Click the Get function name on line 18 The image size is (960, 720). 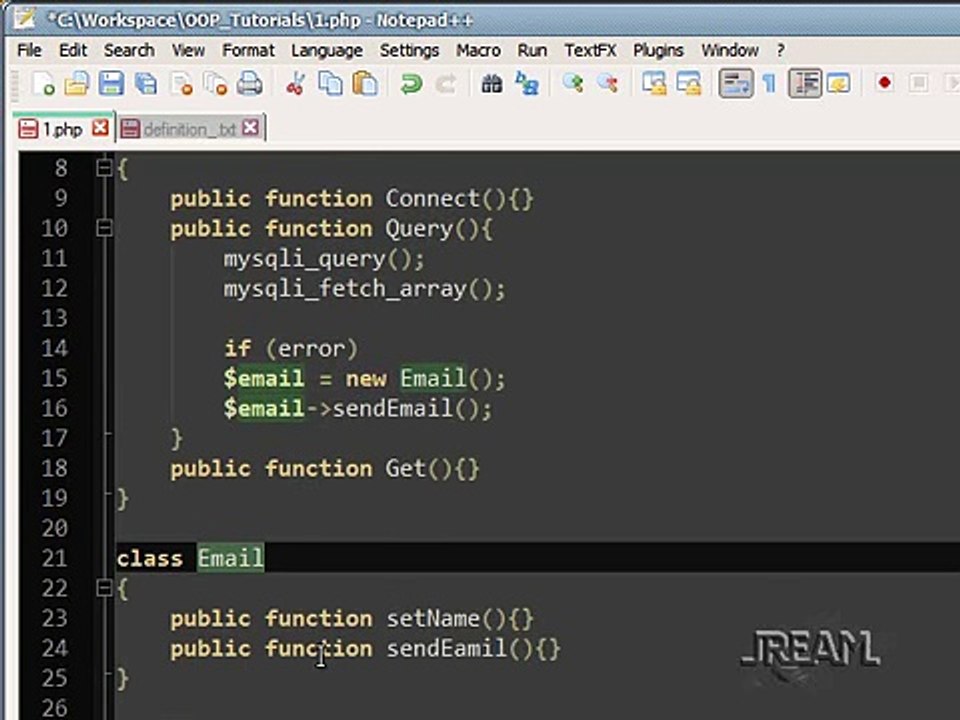[x=405, y=468]
